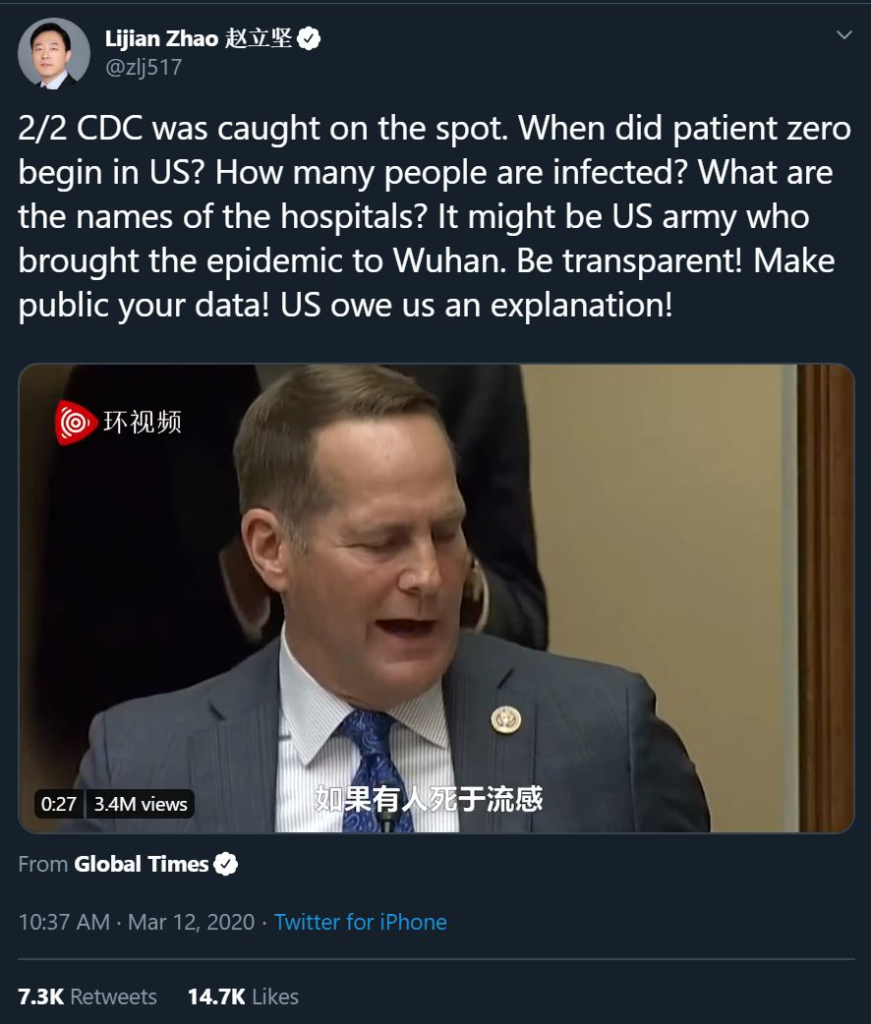871x1024 pixels.
Task: Click the Lijian Zhao display name
Action: coord(161,39)
